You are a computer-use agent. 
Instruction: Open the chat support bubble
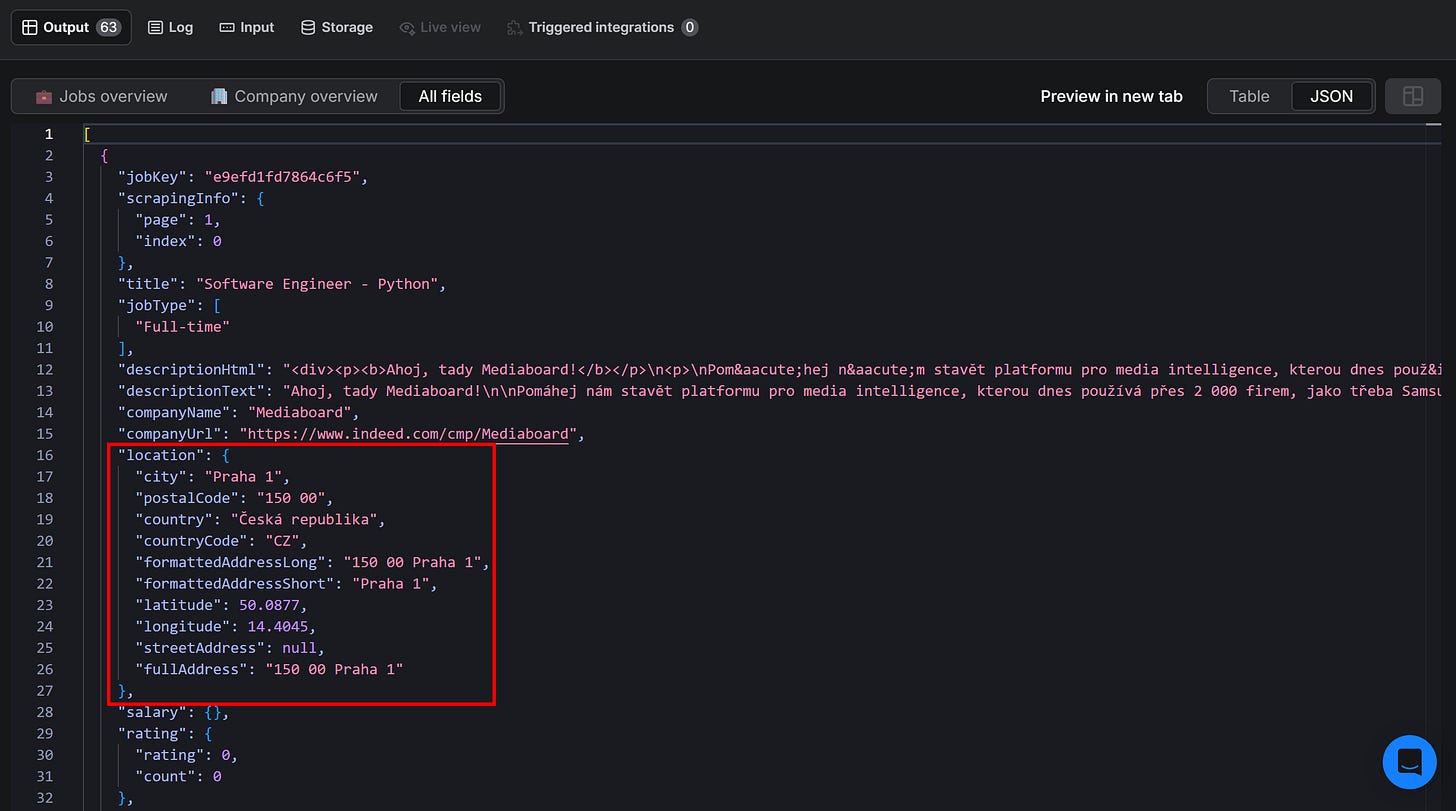tap(1409, 761)
